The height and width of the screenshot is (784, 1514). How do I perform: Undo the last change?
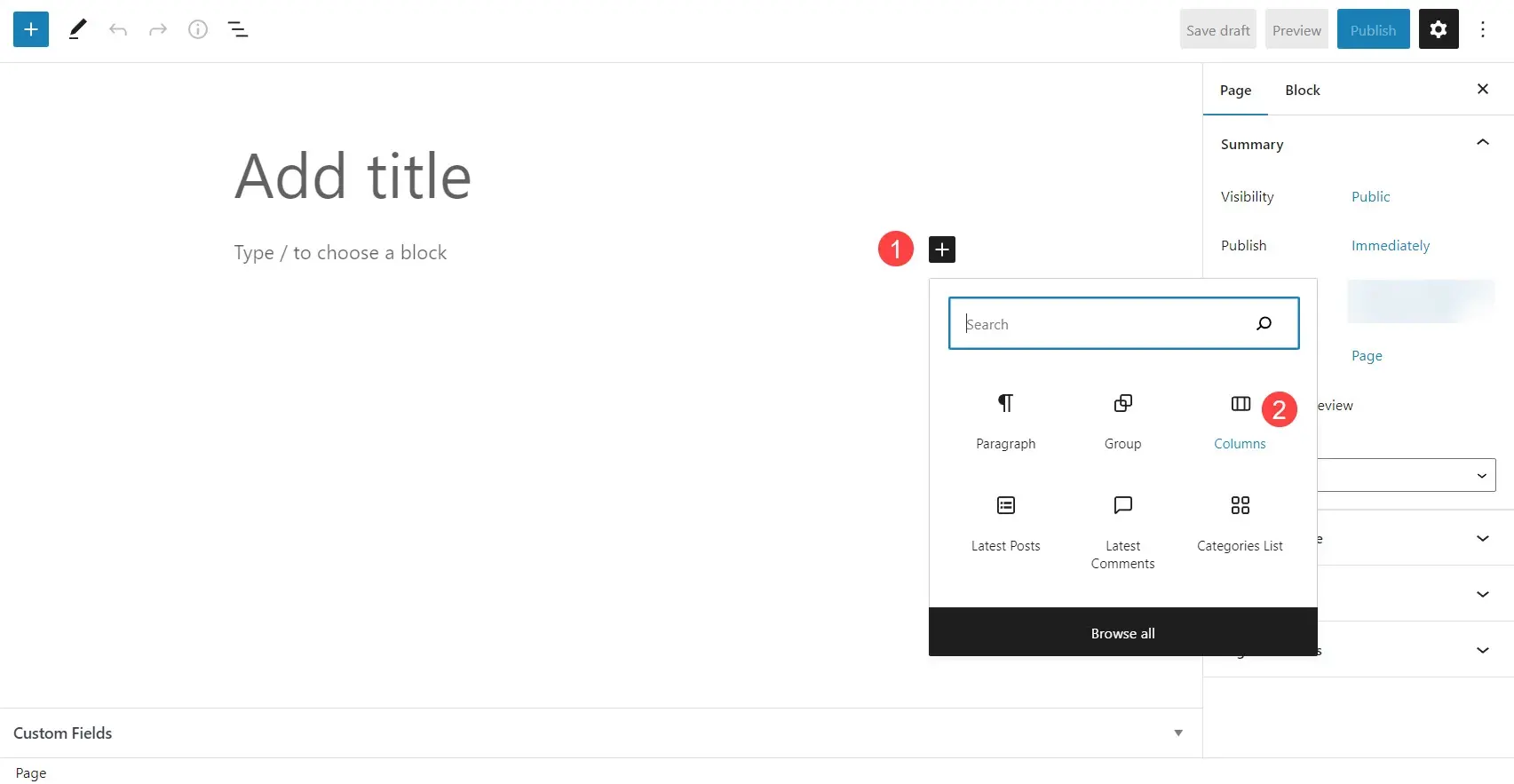117,28
